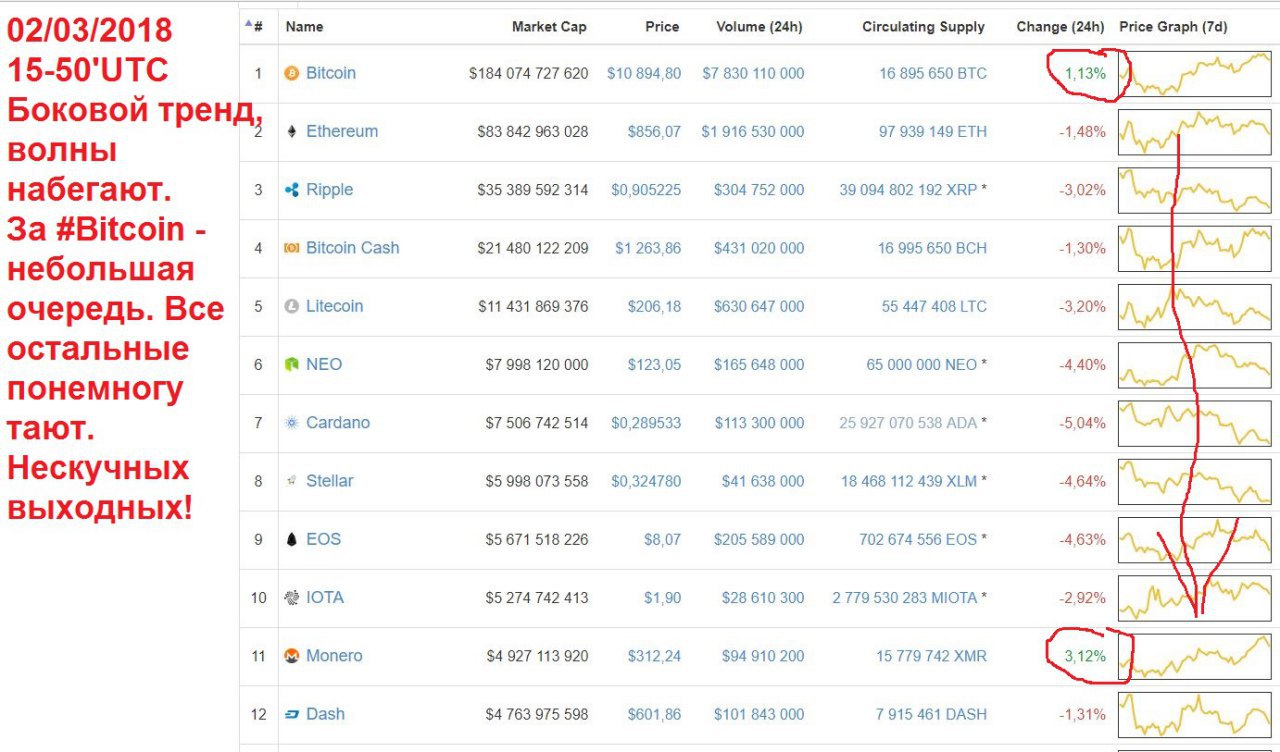
Task: Open the Bitcoin Cash name link
Action: click(352, 248)
